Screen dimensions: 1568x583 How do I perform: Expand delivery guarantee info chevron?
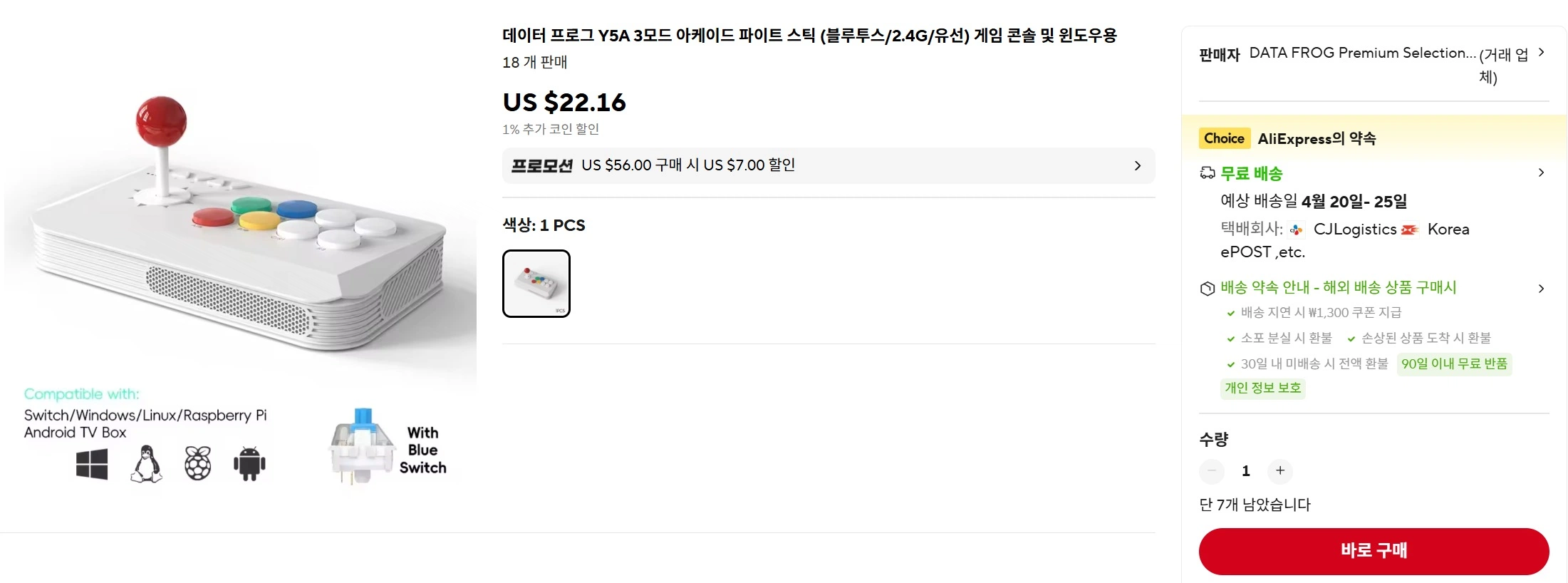[1542, 289]
